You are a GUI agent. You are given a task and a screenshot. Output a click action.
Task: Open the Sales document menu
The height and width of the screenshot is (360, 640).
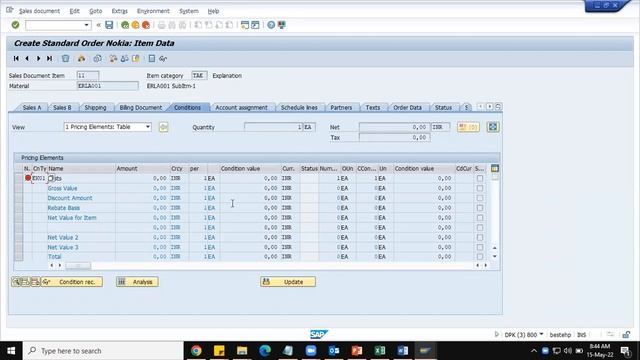click(x=39, y=11)
